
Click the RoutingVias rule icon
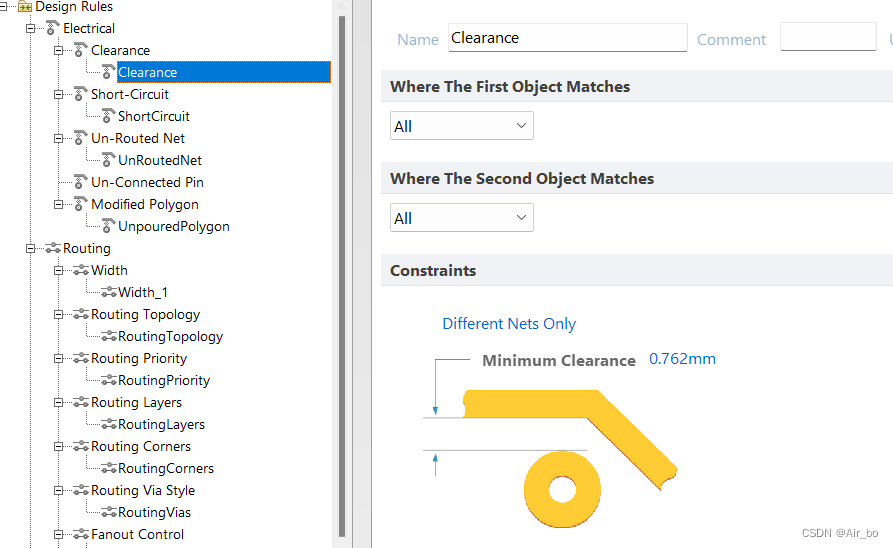[108, 512]
